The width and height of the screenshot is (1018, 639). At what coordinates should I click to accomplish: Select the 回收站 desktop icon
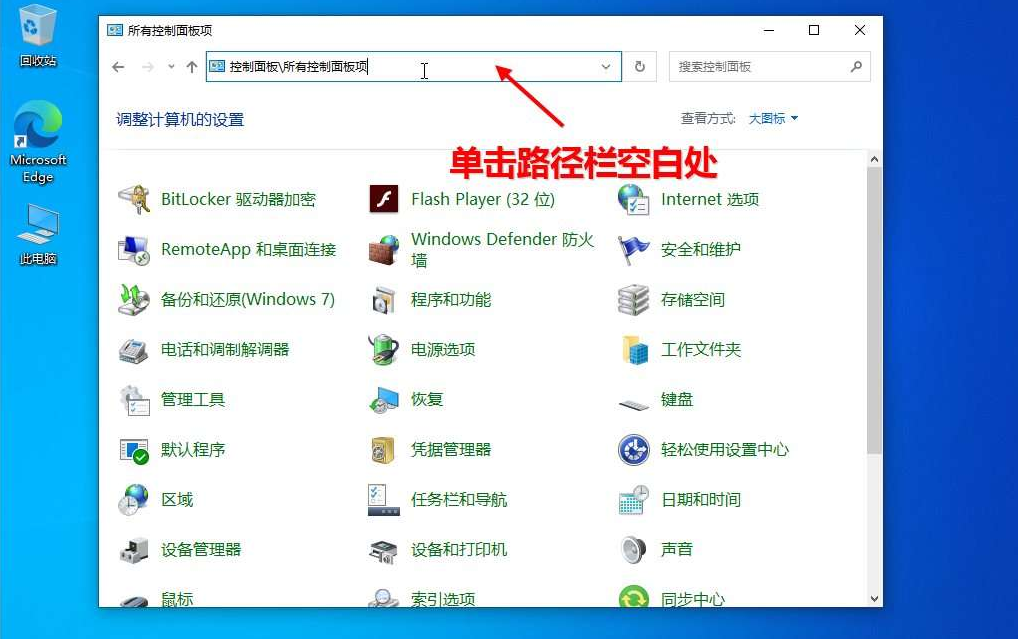(38, 36)
